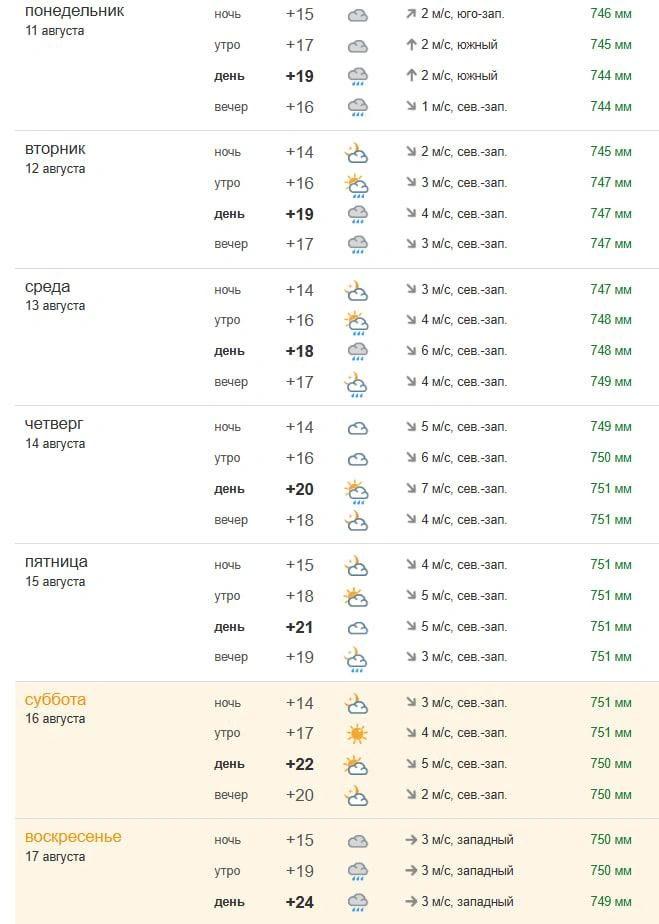Click Wednesday night moon-and-cloud icon
659x924 pixels.
click(x=357, y=291)
